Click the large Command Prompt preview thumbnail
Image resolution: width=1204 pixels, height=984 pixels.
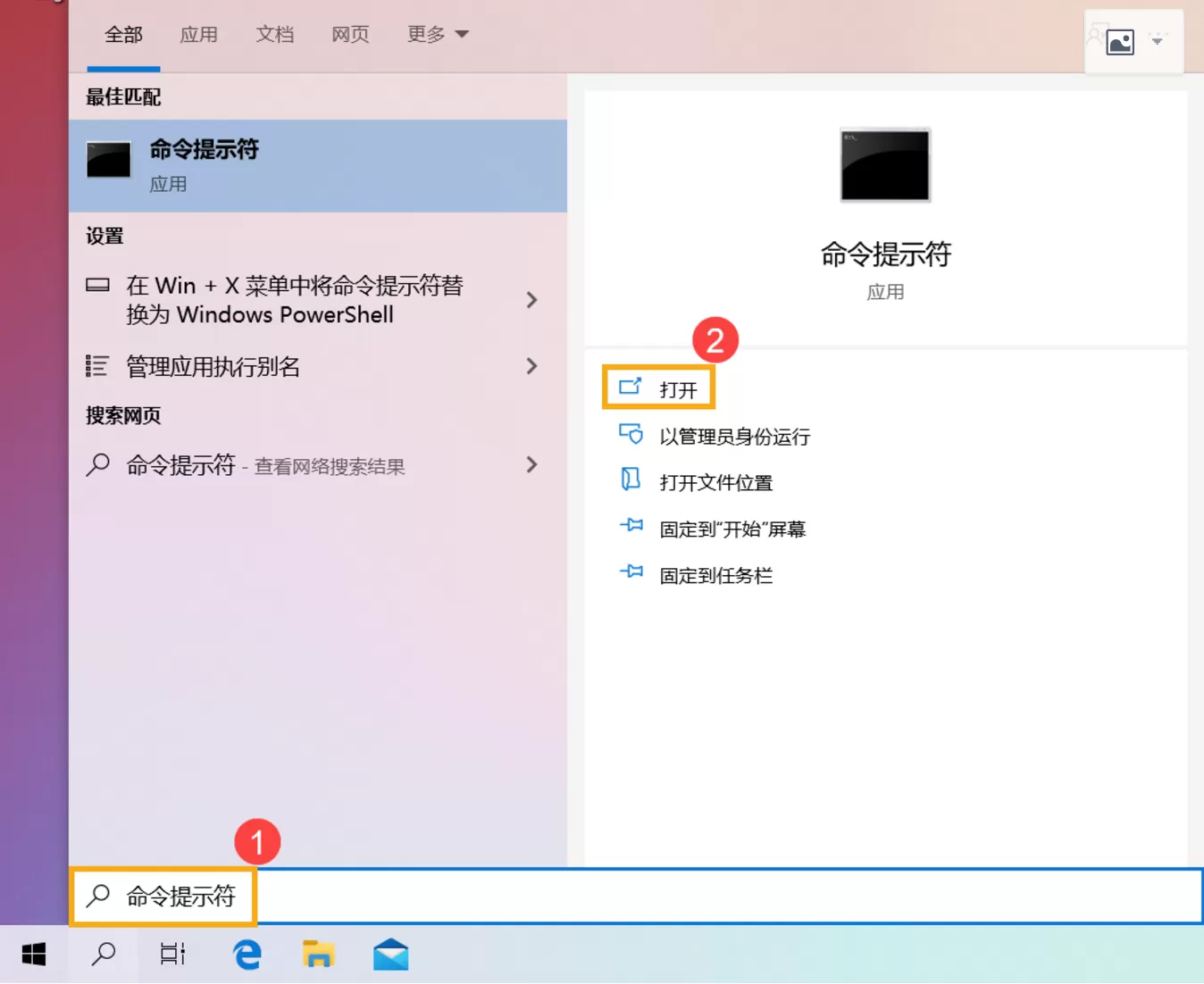pyautogui.click(x=884, y=165)
